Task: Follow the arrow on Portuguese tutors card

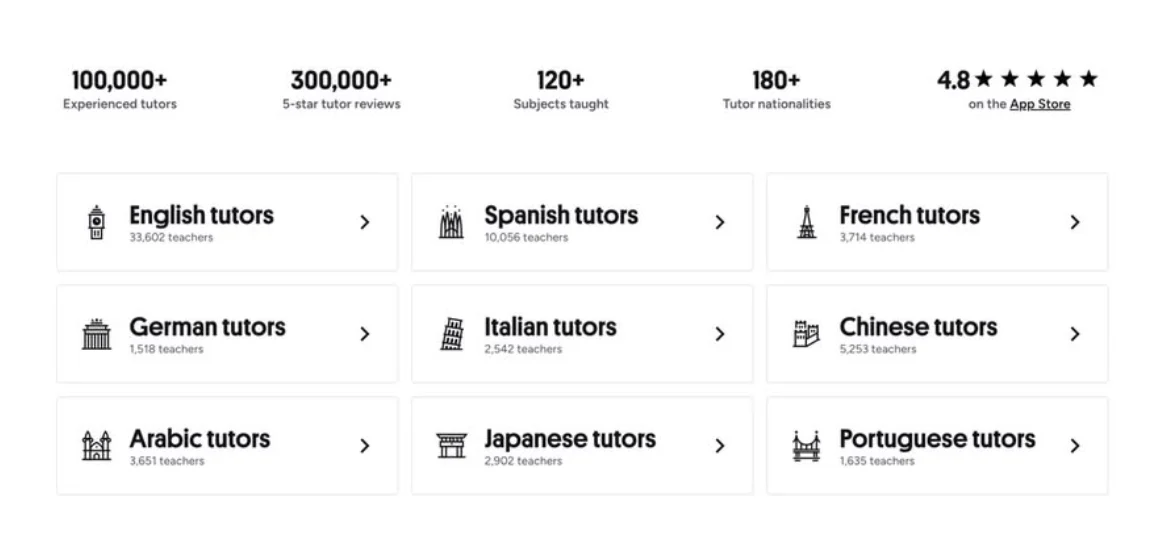Action: click(1075, 446)
